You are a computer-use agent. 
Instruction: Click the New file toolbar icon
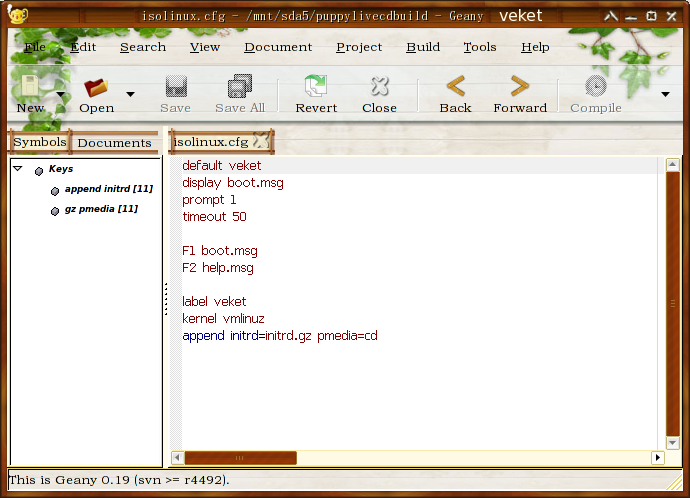30,86
